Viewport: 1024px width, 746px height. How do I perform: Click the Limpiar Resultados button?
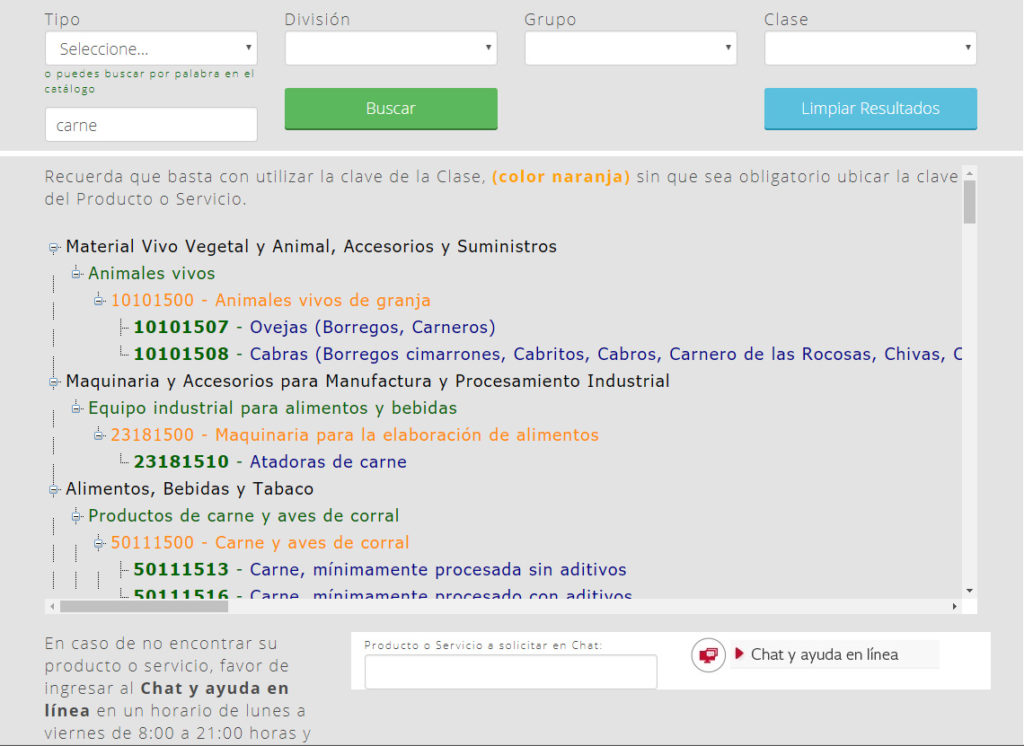tap(870, 109)
